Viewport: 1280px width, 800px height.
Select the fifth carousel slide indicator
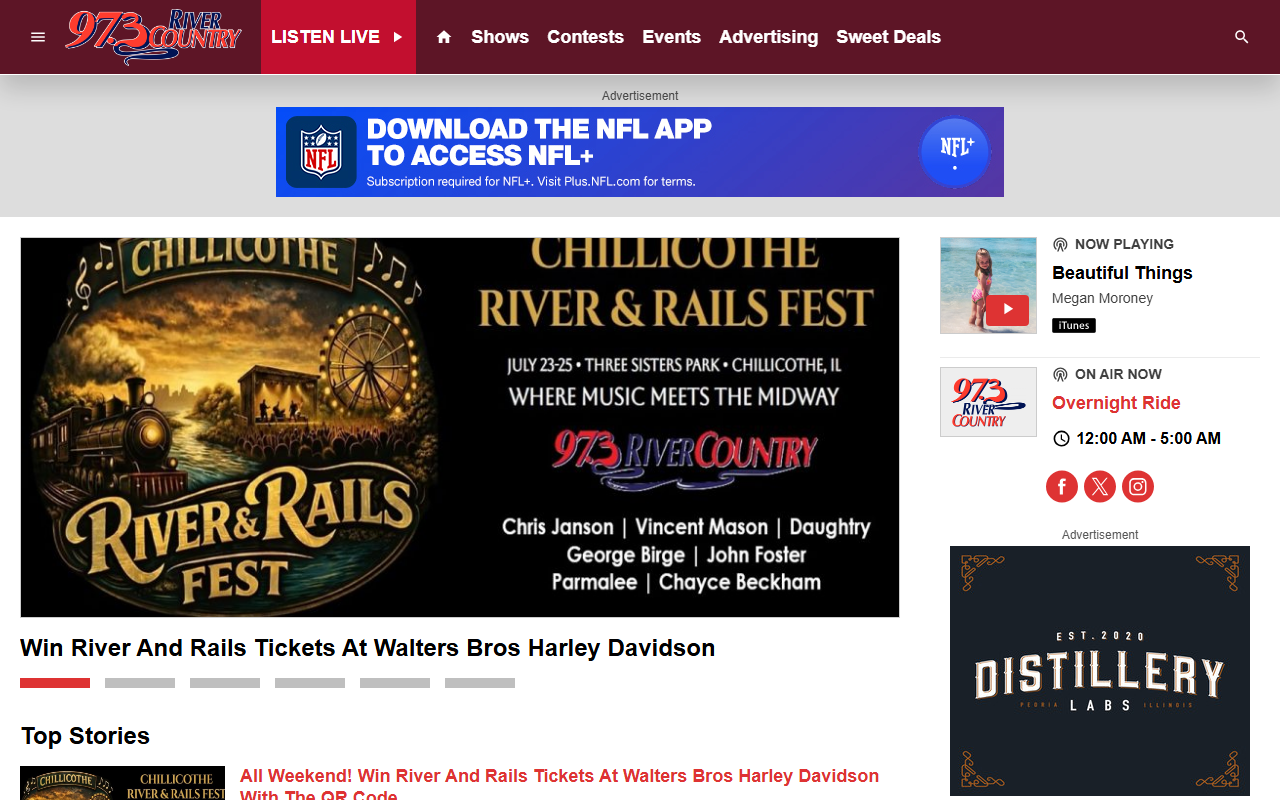395,683
